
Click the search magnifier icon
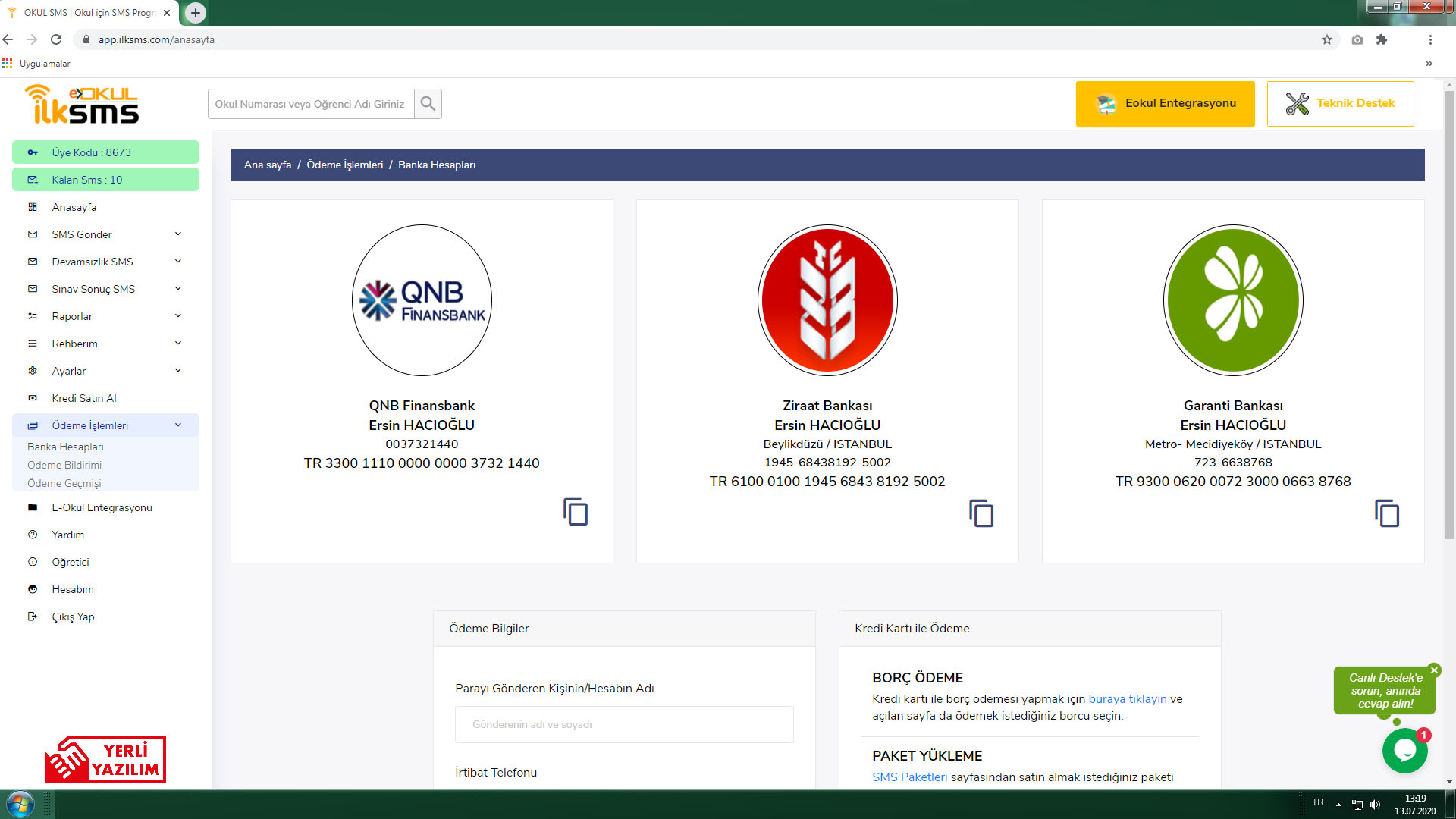click(x=428, y=104)
